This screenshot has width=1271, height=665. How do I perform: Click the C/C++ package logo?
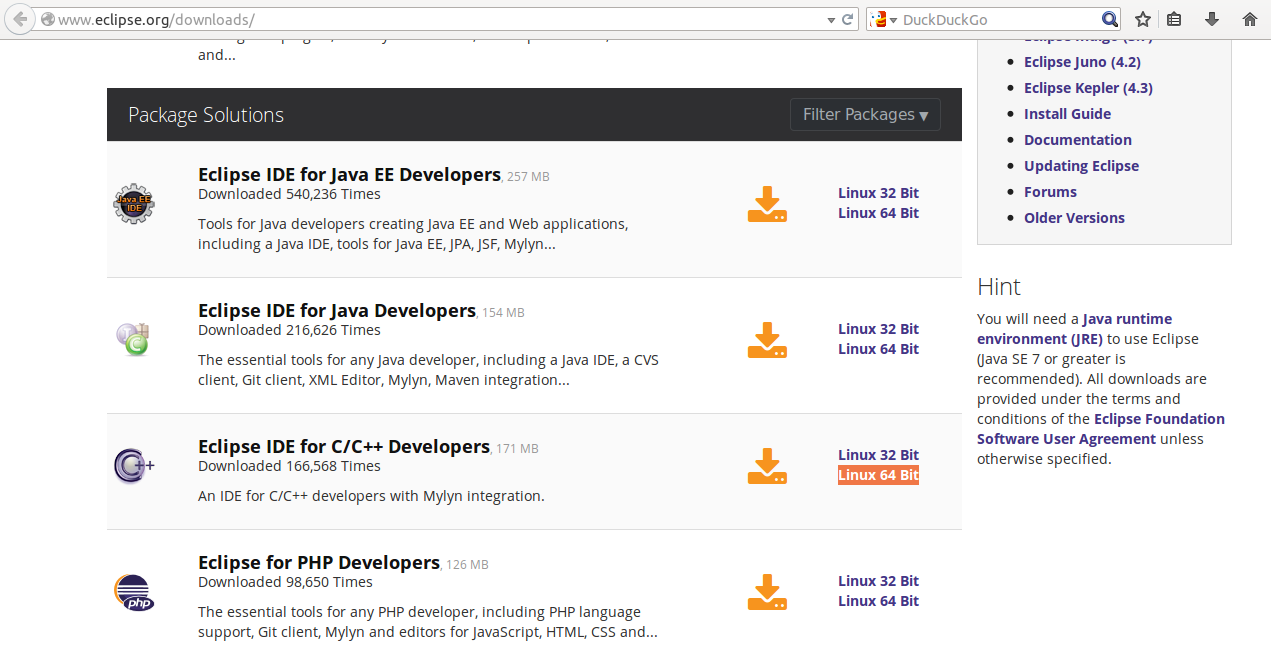coord(133,466)
